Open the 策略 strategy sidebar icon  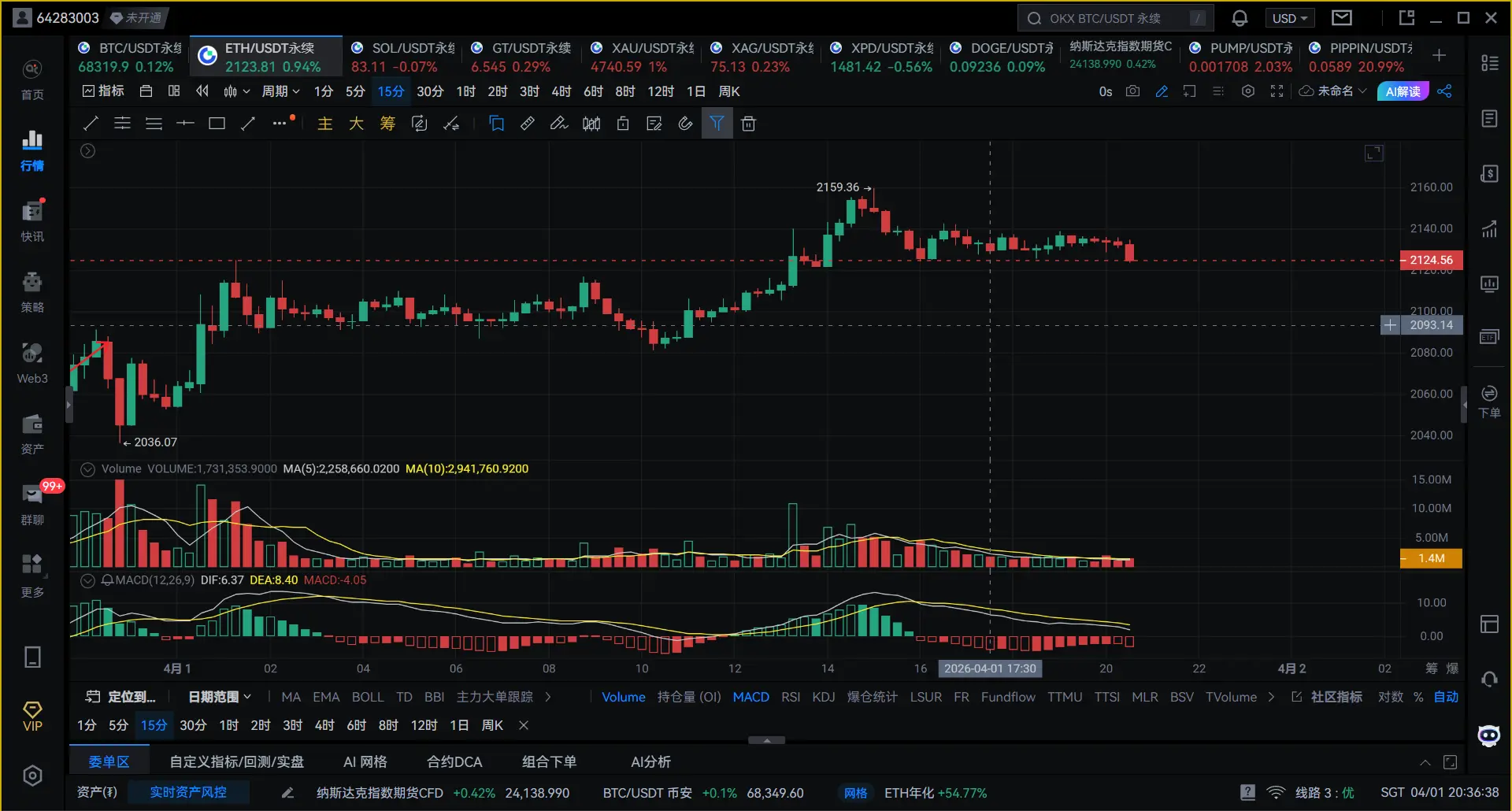[x=32, y=292]
